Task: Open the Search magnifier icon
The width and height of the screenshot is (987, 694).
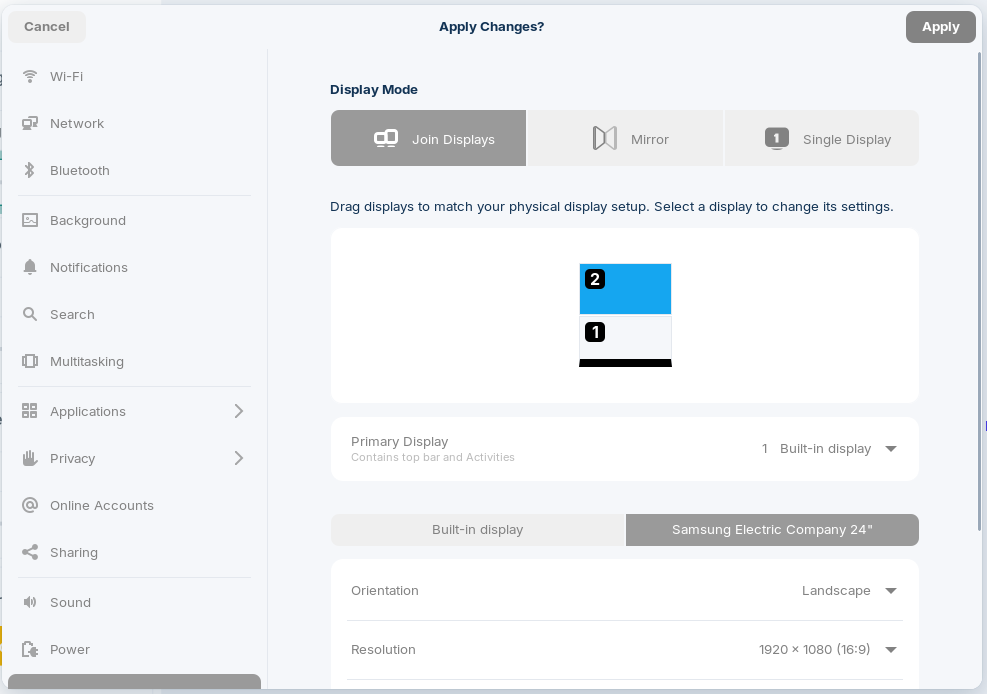Action: point(30,314)
